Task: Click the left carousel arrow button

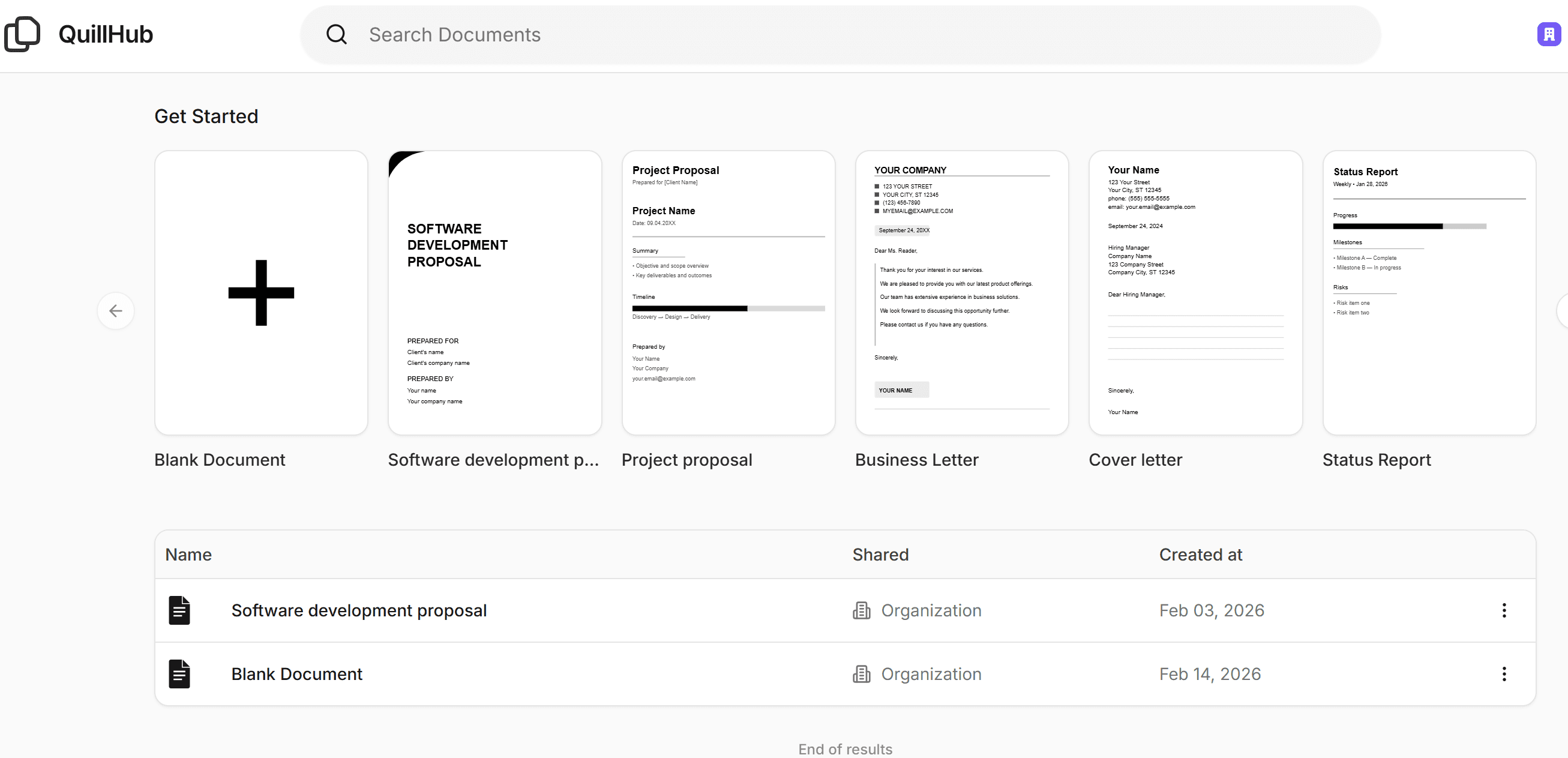Action: click(x=116, y=311)
